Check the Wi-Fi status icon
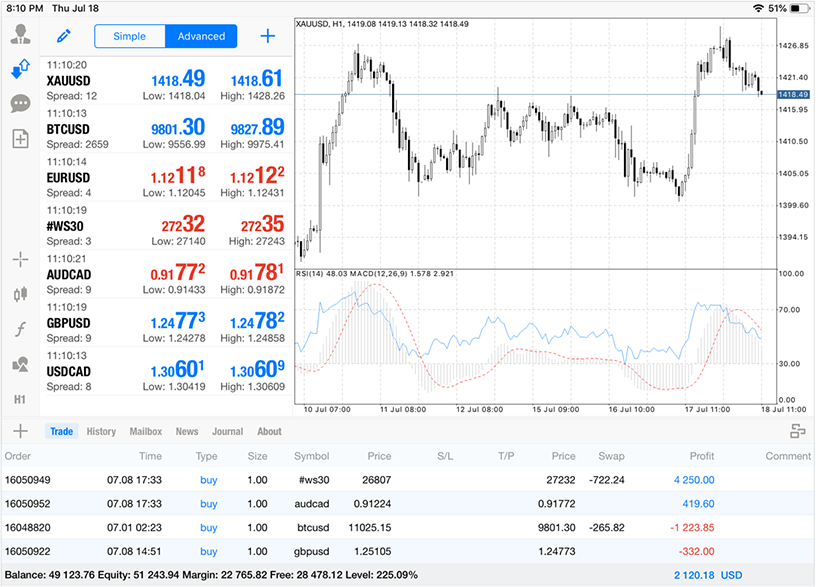The image size is (816, 587). tap(759, 8)
